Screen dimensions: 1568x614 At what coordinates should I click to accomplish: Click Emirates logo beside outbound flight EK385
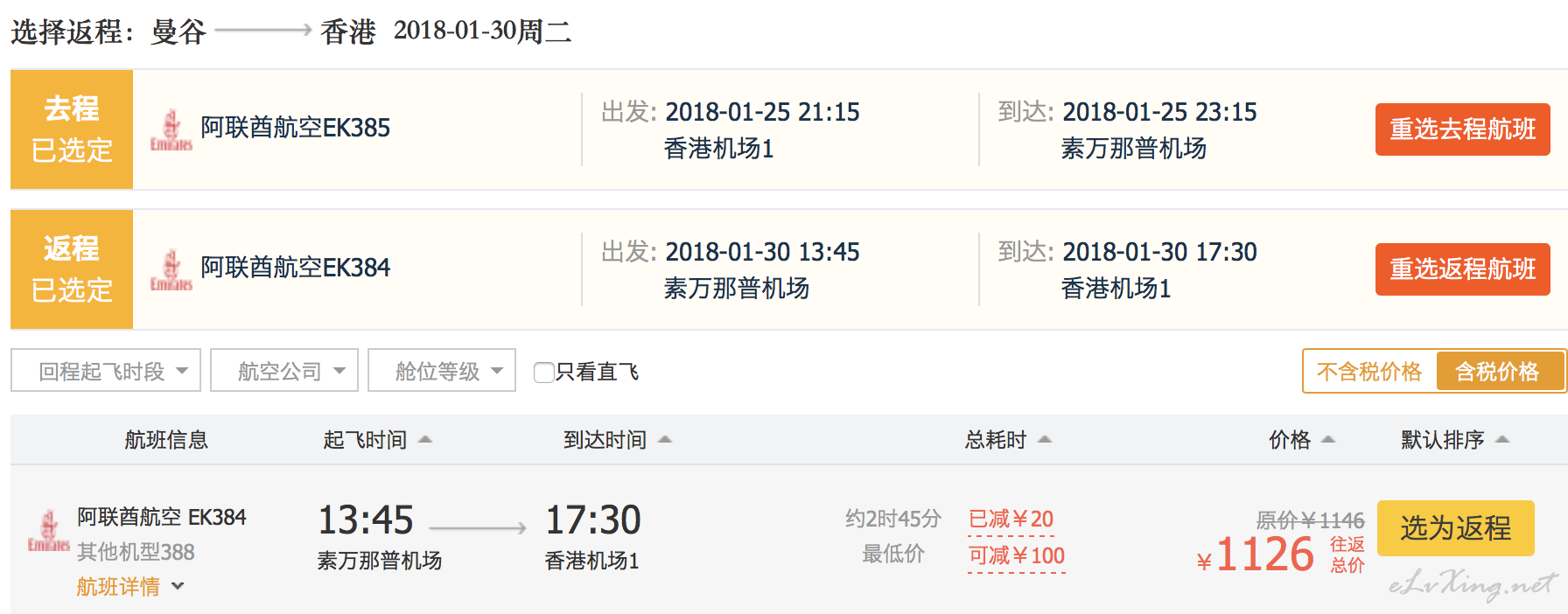(x=171, y=130)
